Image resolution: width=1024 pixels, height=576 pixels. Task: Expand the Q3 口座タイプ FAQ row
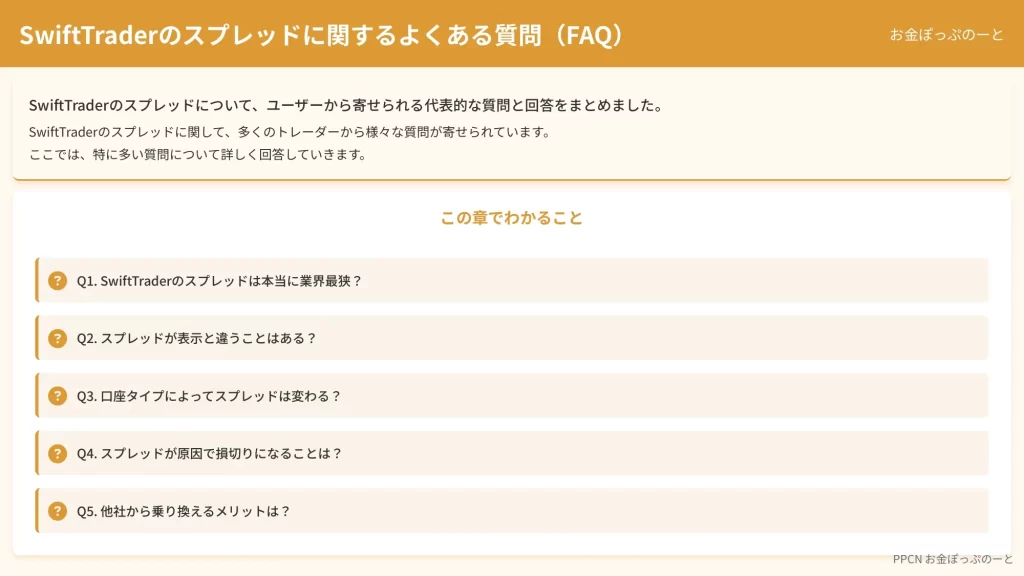pyautogui.click(x=511, y=395)
